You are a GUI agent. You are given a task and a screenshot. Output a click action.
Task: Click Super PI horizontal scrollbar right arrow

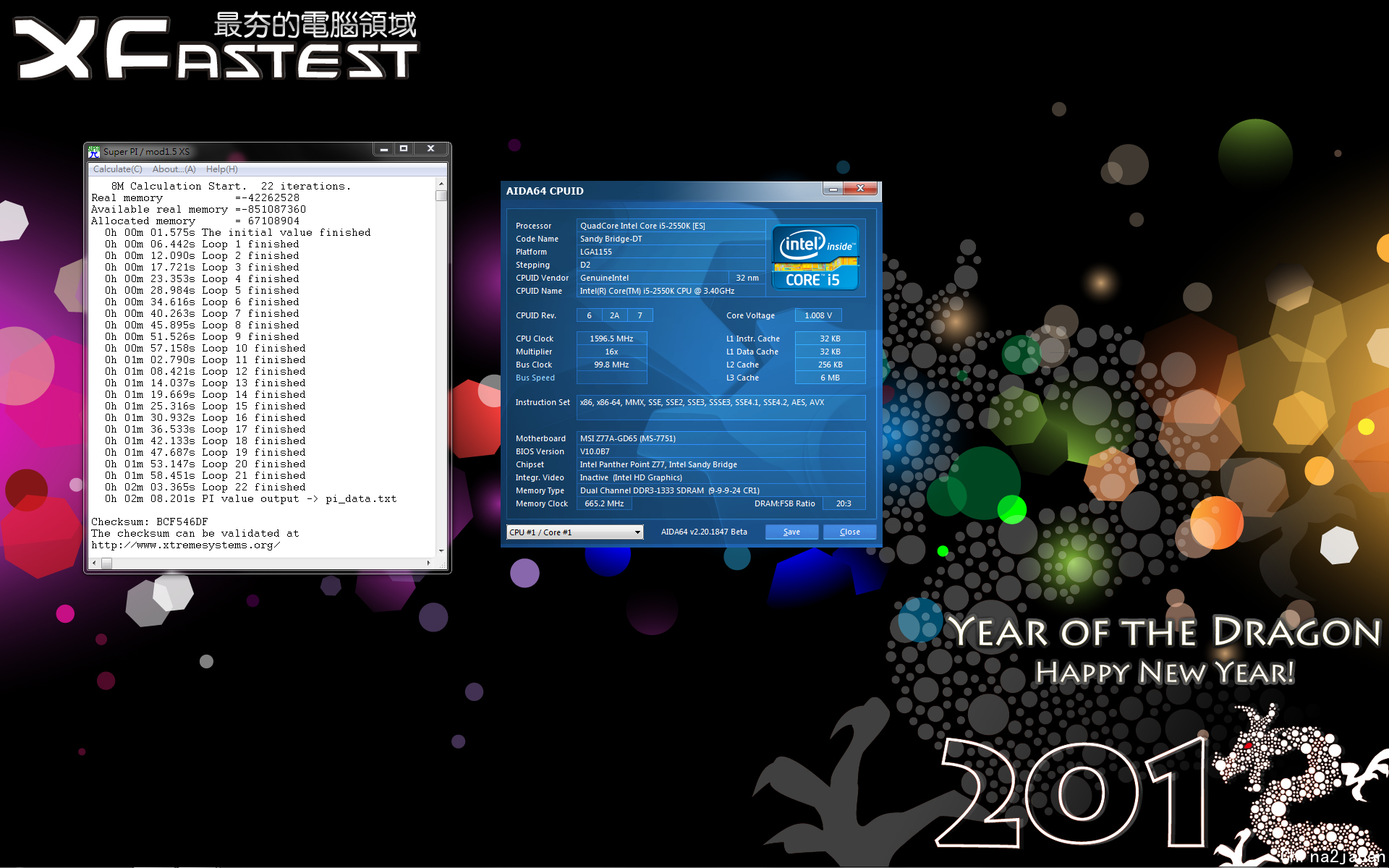429,563
